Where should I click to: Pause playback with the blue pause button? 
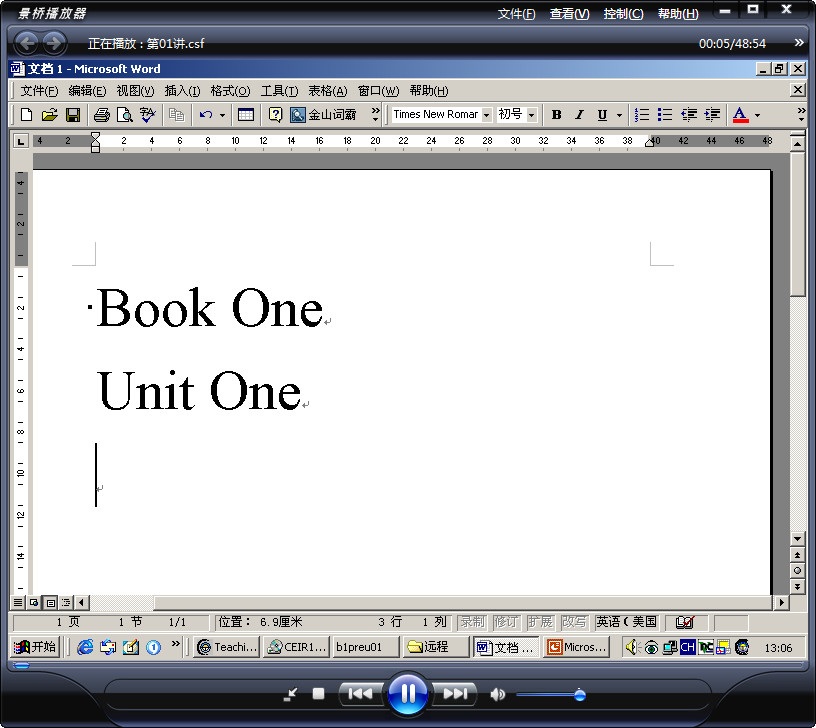click(407, 693)
